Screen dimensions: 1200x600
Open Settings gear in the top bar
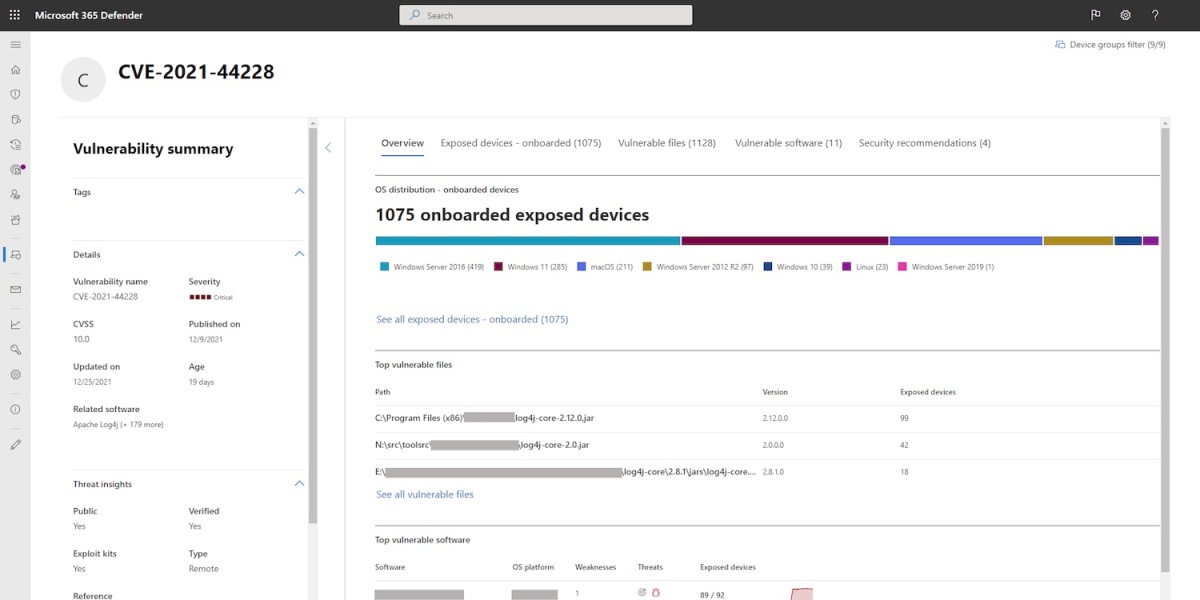[1125, 15]
